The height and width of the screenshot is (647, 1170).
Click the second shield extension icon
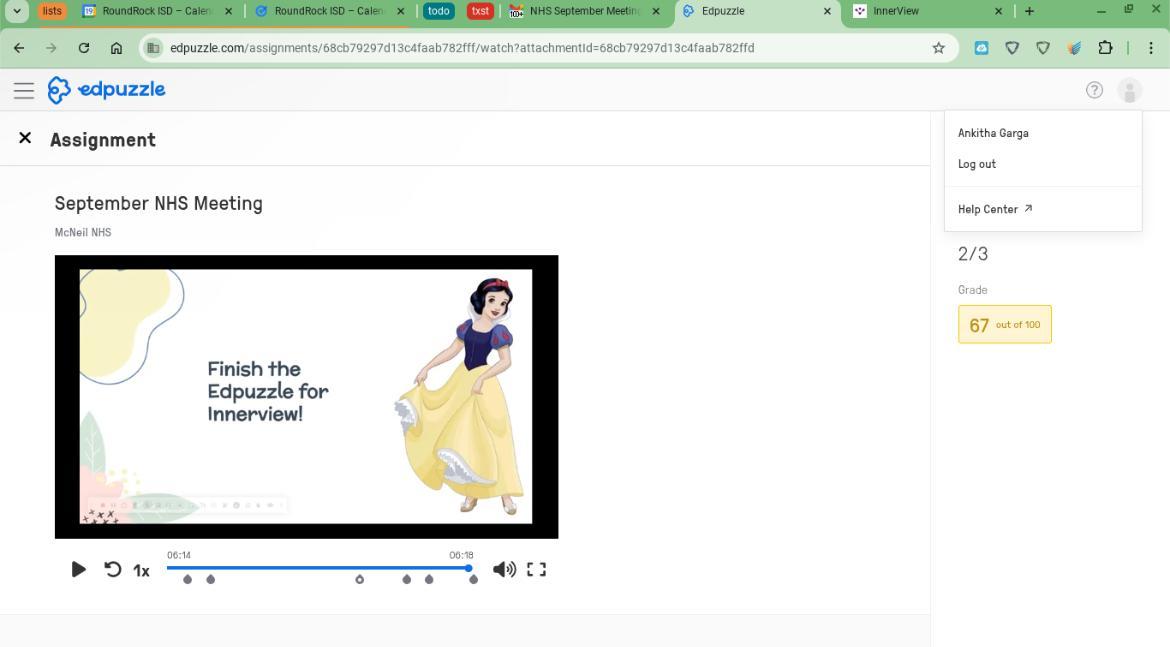point(1043,48)
